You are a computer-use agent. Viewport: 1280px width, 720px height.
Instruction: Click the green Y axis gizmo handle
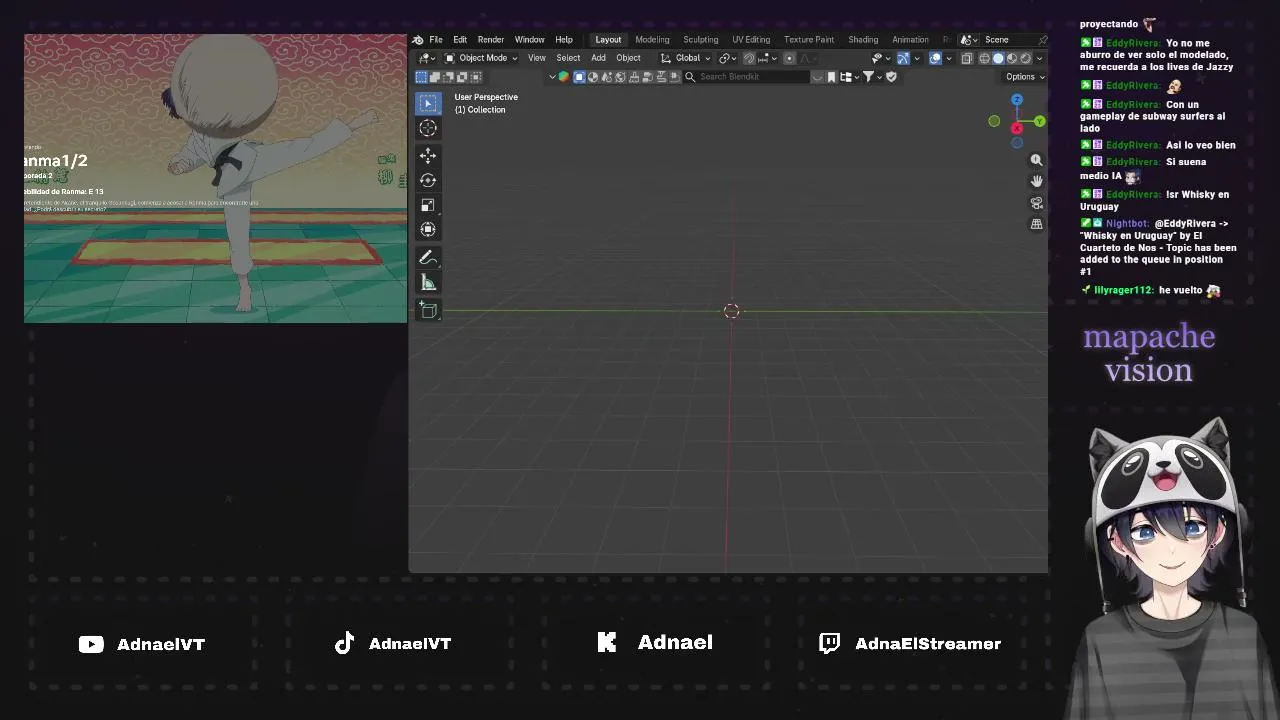(x=1039, y=121)
